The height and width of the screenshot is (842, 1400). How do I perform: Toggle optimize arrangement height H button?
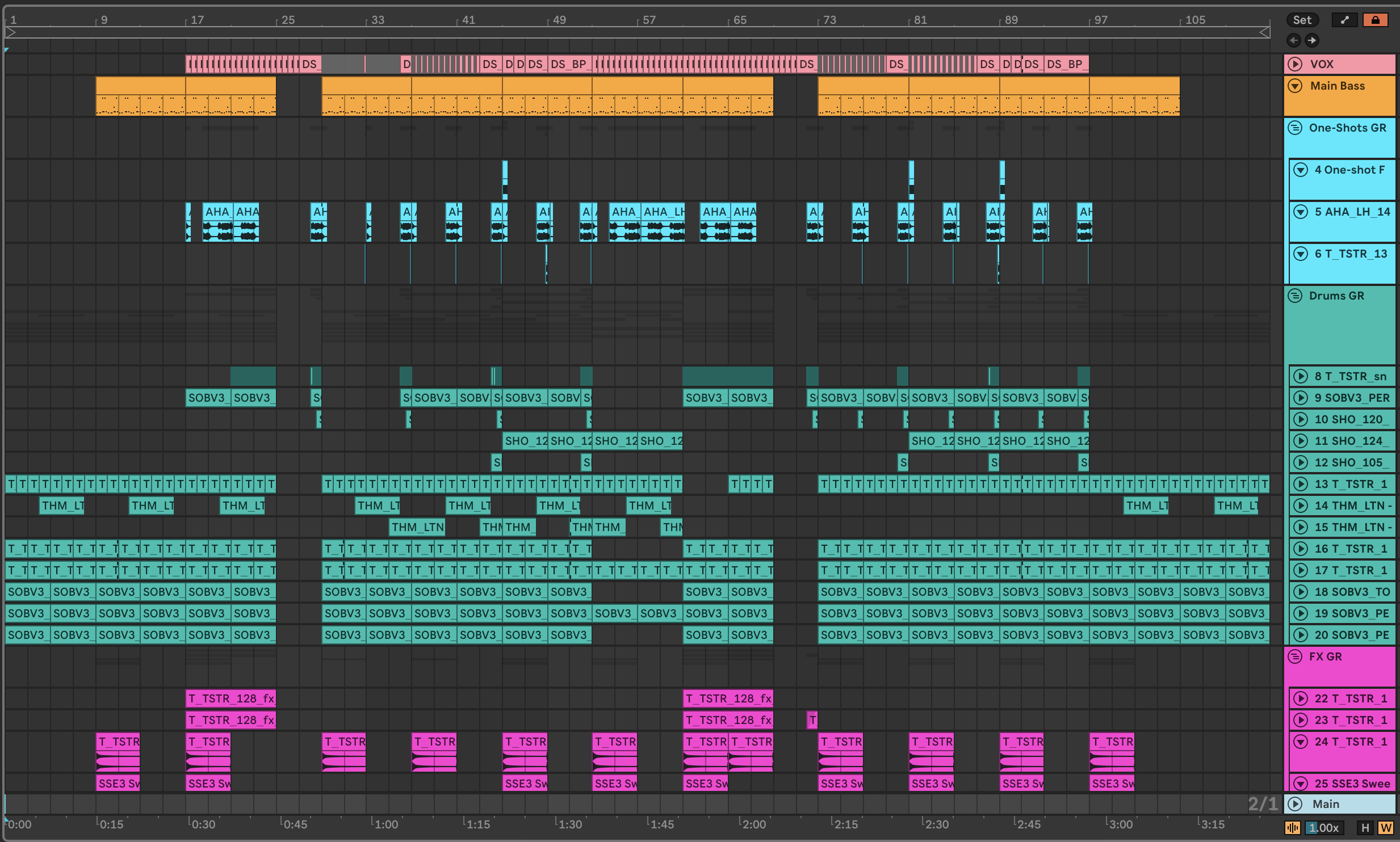click(1365, 828)
